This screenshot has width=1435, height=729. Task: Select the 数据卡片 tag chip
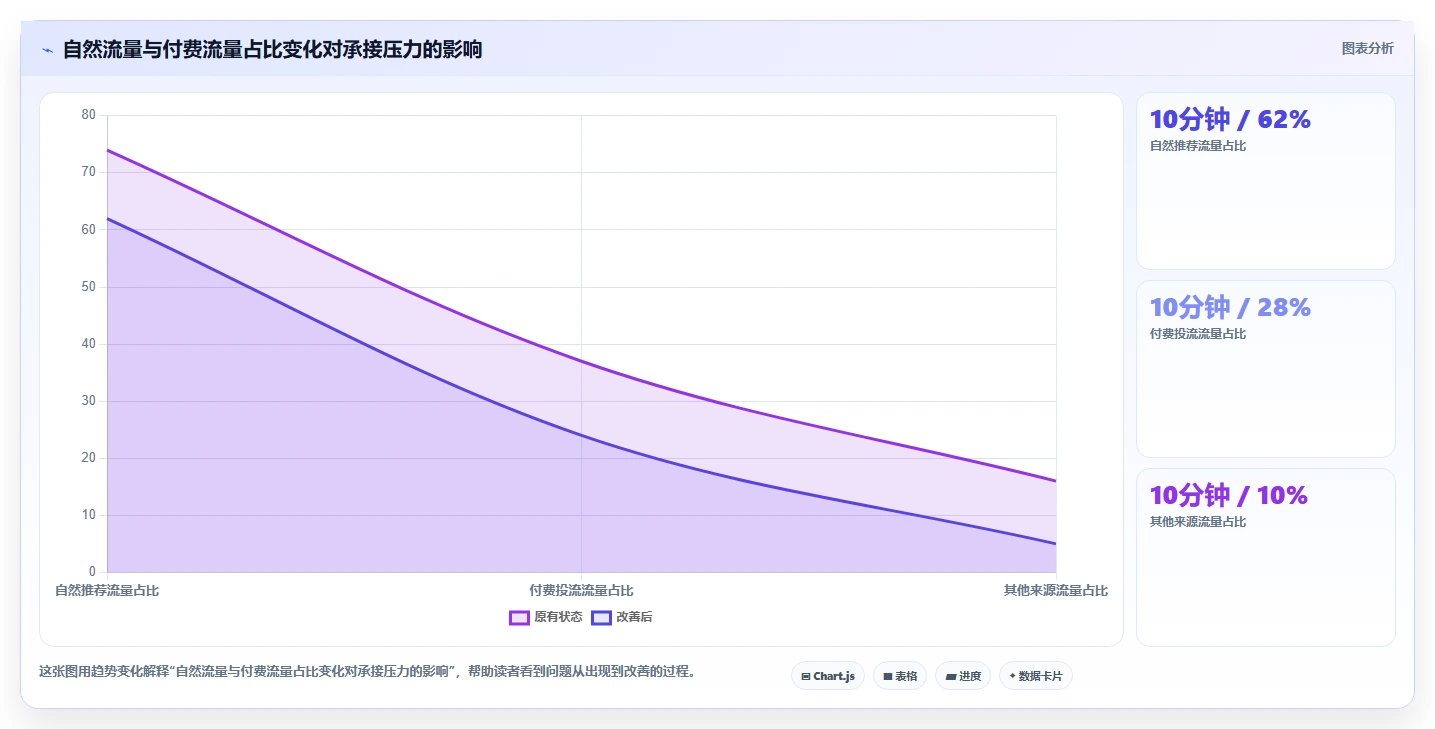tap(1036, 676)
